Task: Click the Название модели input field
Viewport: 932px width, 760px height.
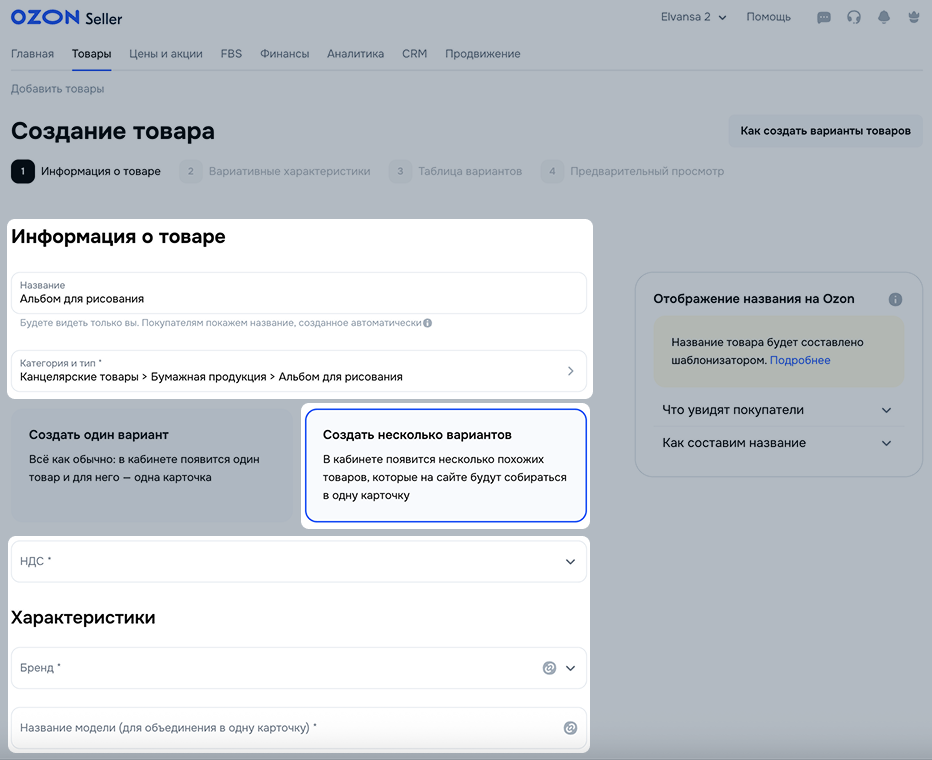Action: 299,728
